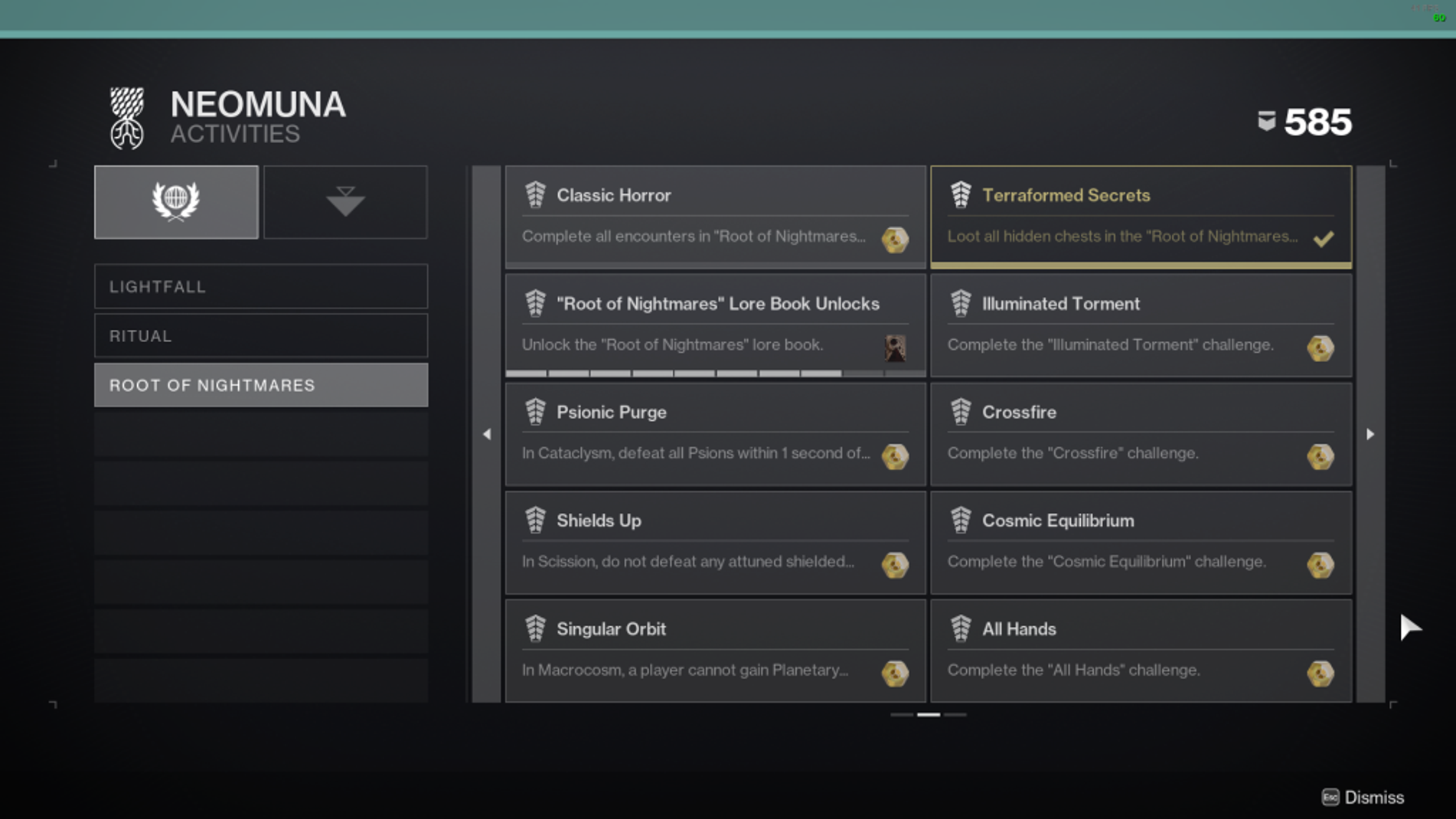Select the Crossfire challenge card
This screenshot has width=1456, height=819.
point(1140,434)
